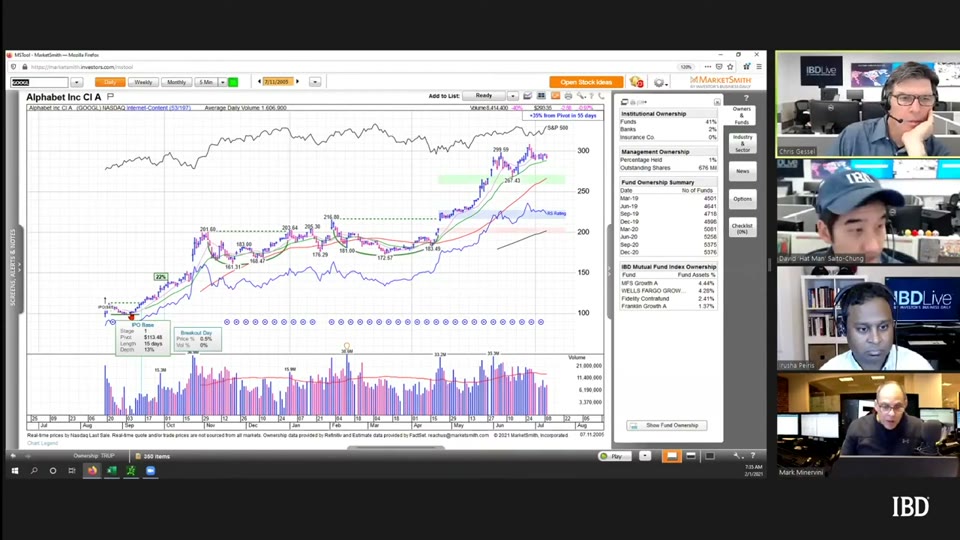Click the GOOGL symbol input field
Image resolution: width=960 pixels, height=540 pixels.
click(40, 82)
